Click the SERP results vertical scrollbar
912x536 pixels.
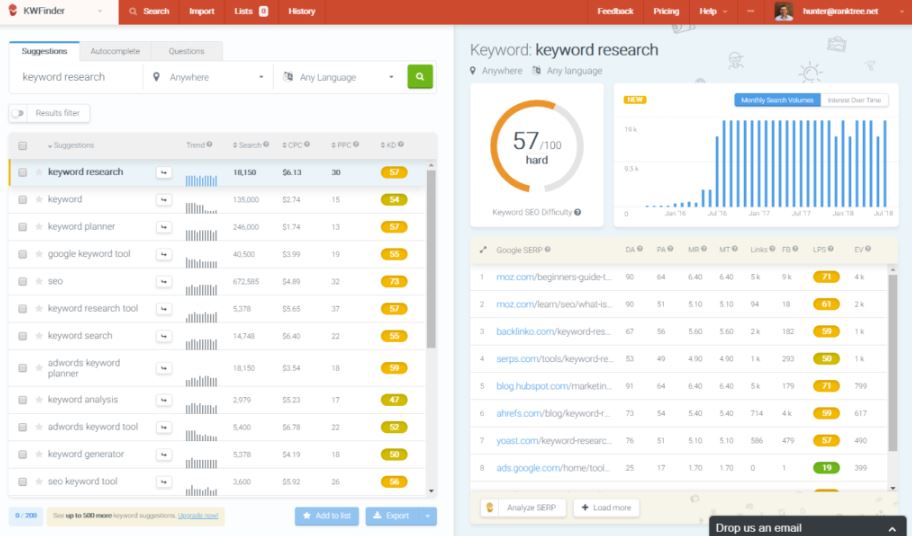tap(893, 363)
